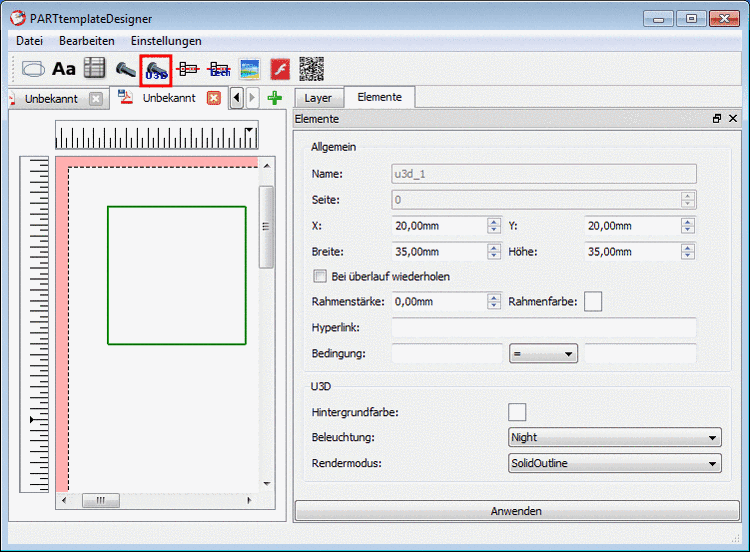Select the rectangle shape tool

coord(33,69)
